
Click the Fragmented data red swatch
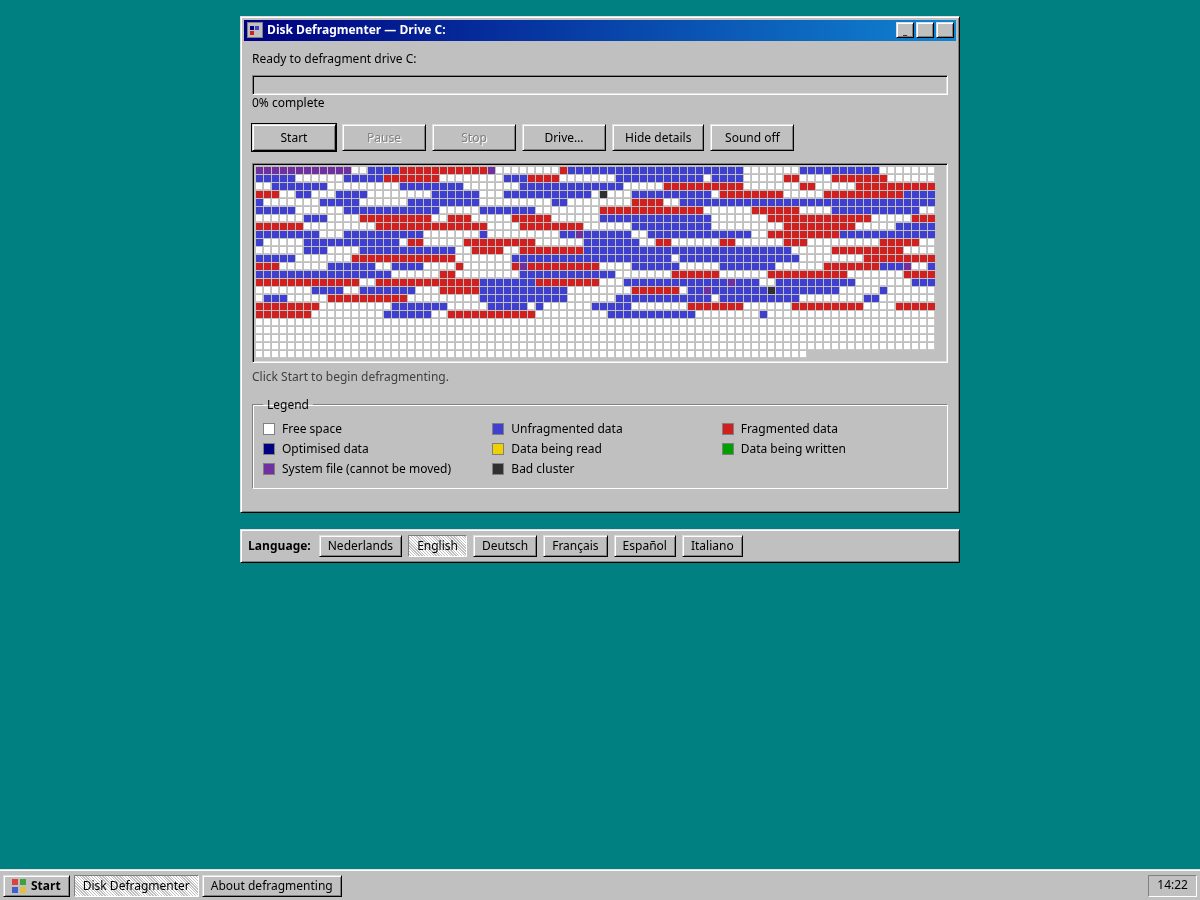tap(728, 429)
